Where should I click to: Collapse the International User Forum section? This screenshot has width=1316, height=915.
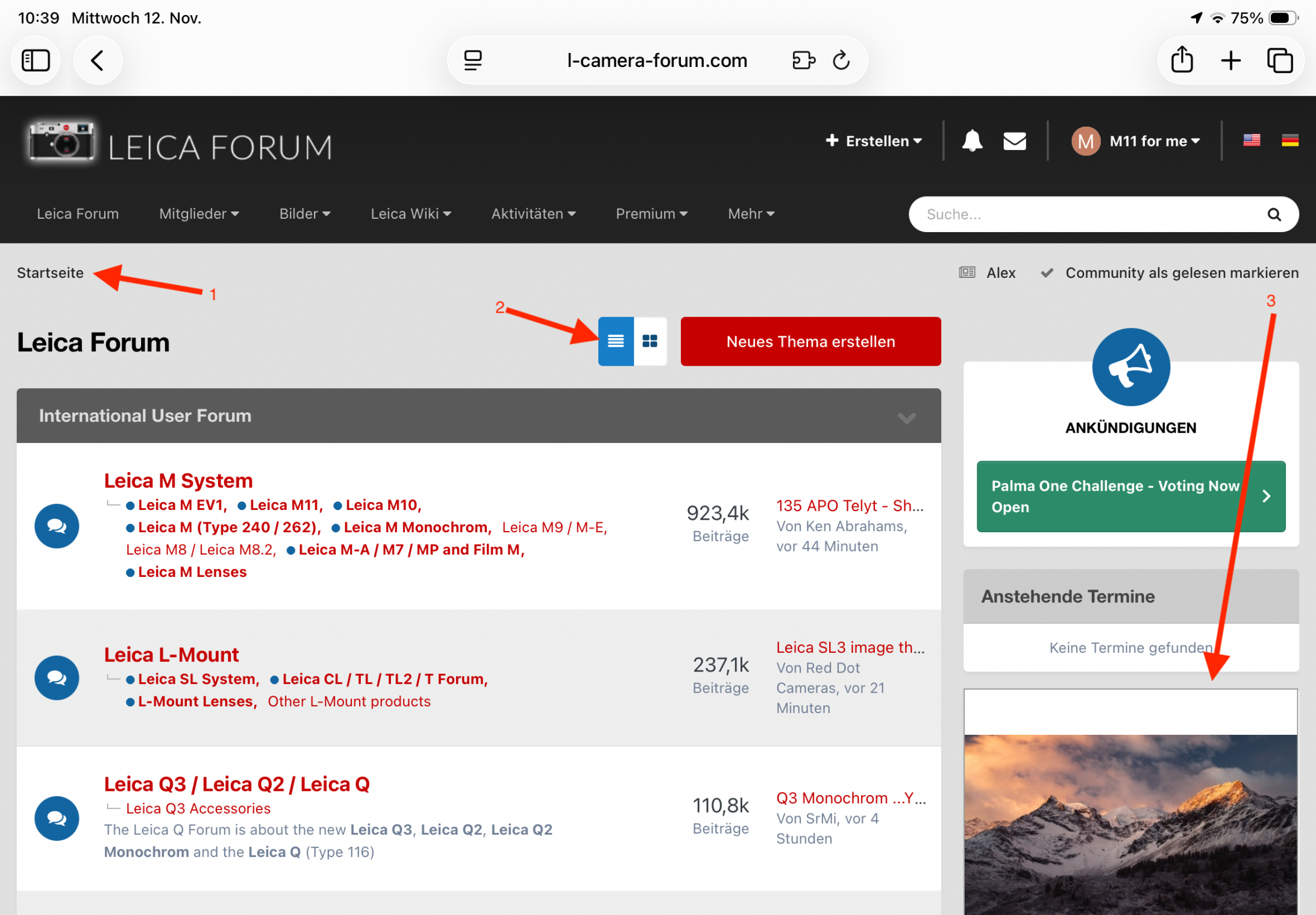point(906,417)
